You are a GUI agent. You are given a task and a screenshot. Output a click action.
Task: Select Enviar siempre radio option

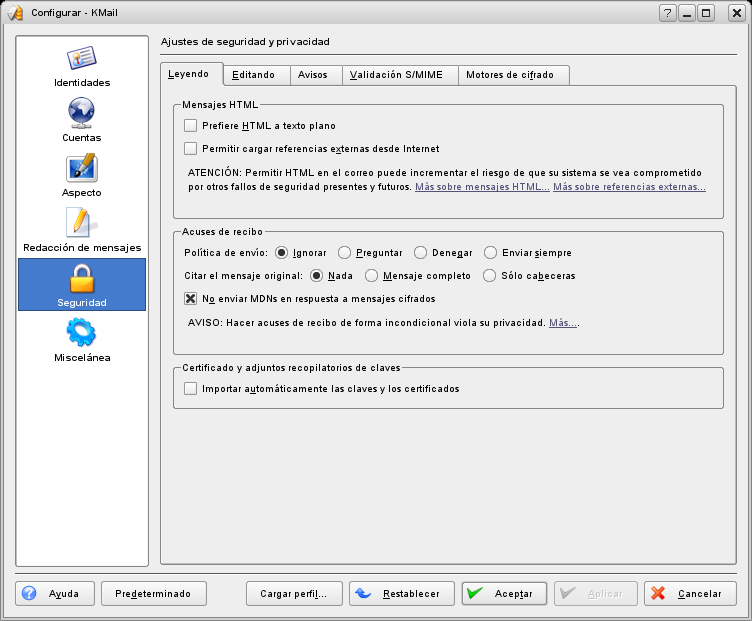(491, 253)
